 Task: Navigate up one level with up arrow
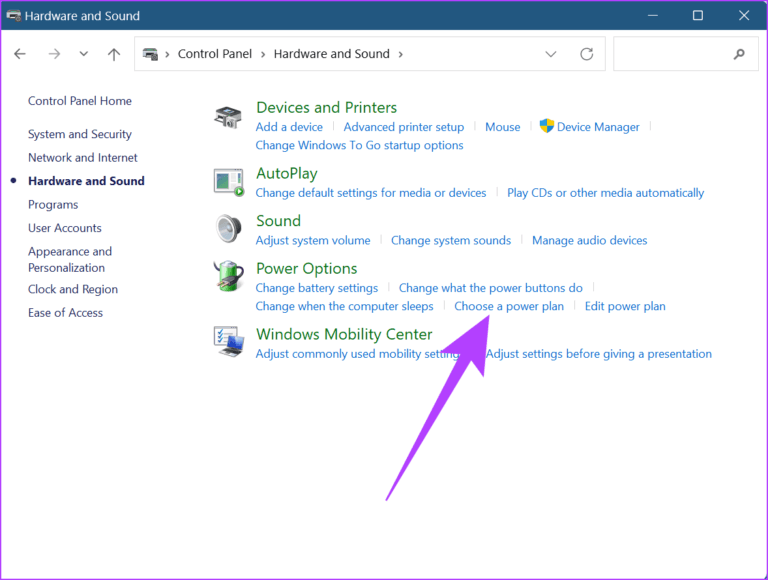point(114,54)
